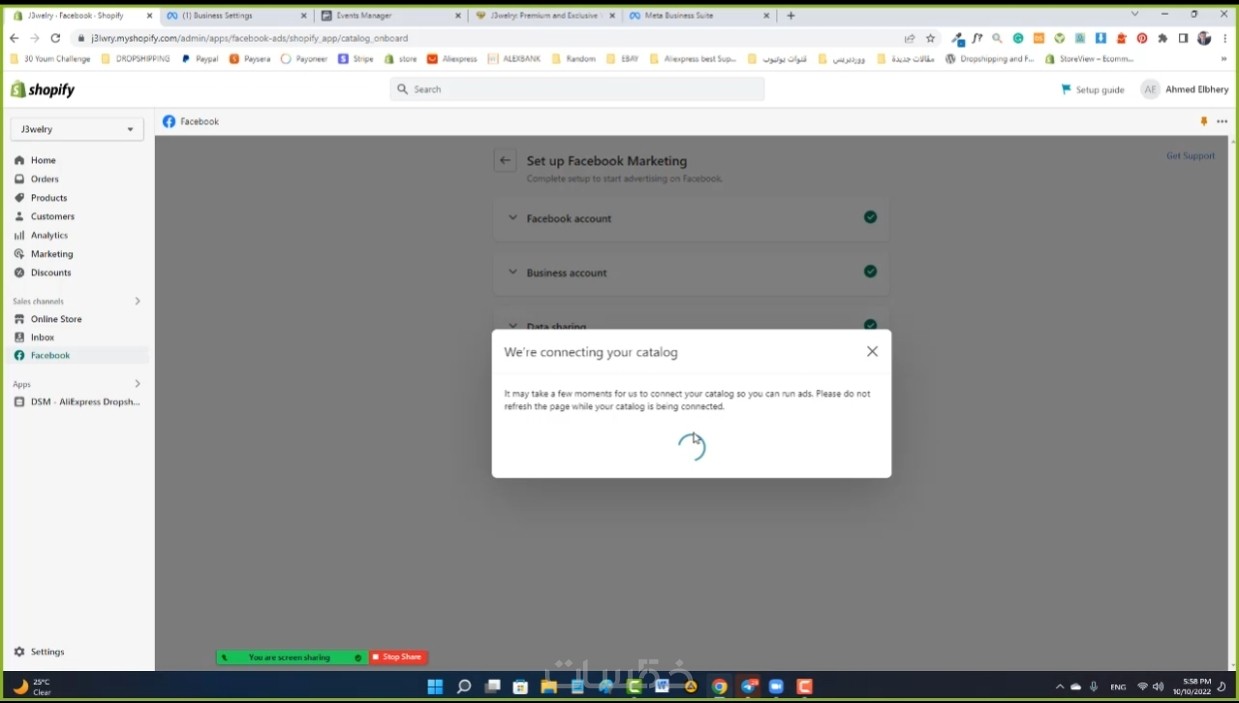Go back in the browser
Screen dimensions: 1239x703
pyautogui.click(x=14, y=38)
